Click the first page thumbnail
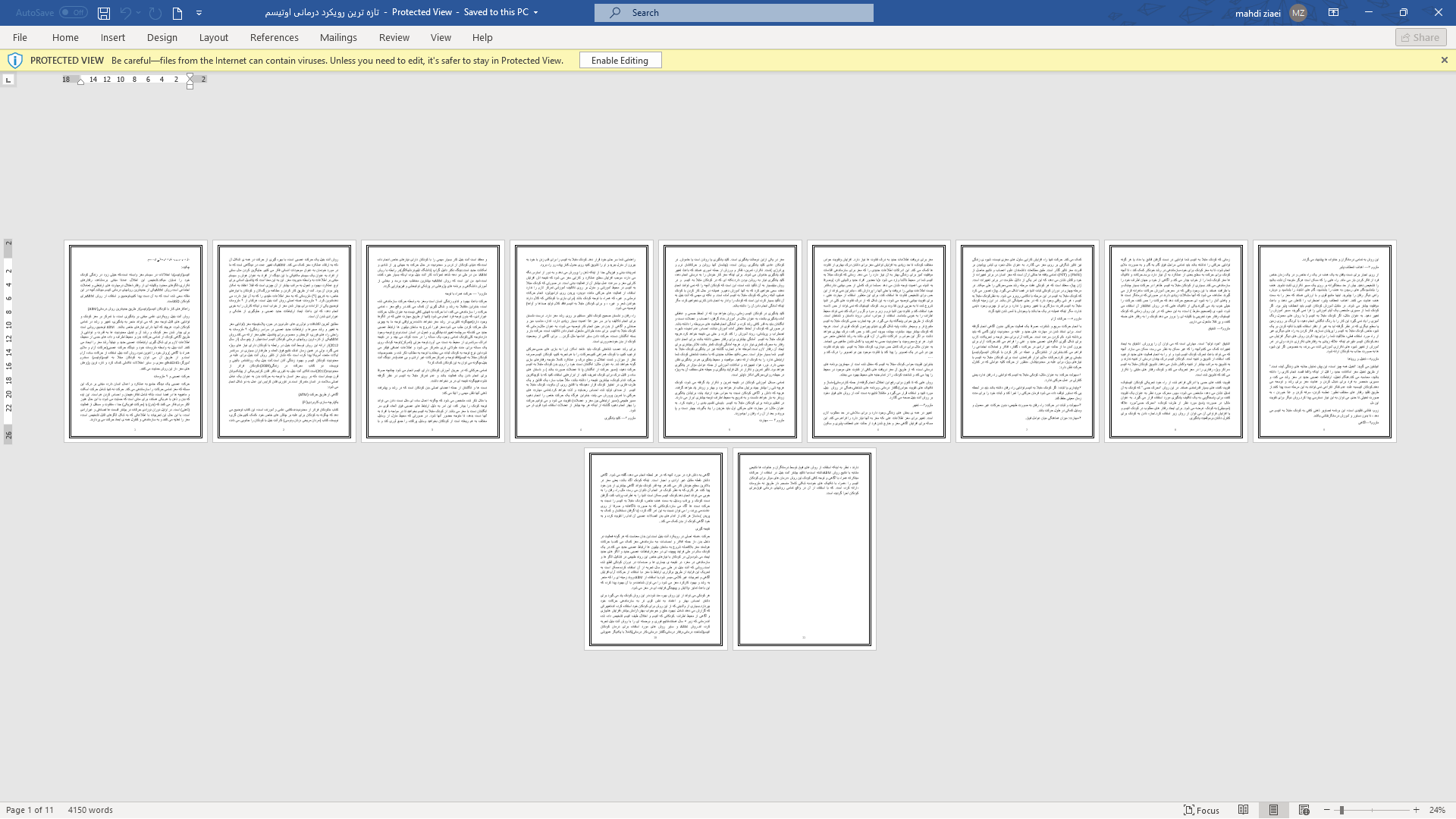This screenshot has height=819, width=1456. point(135,340)
